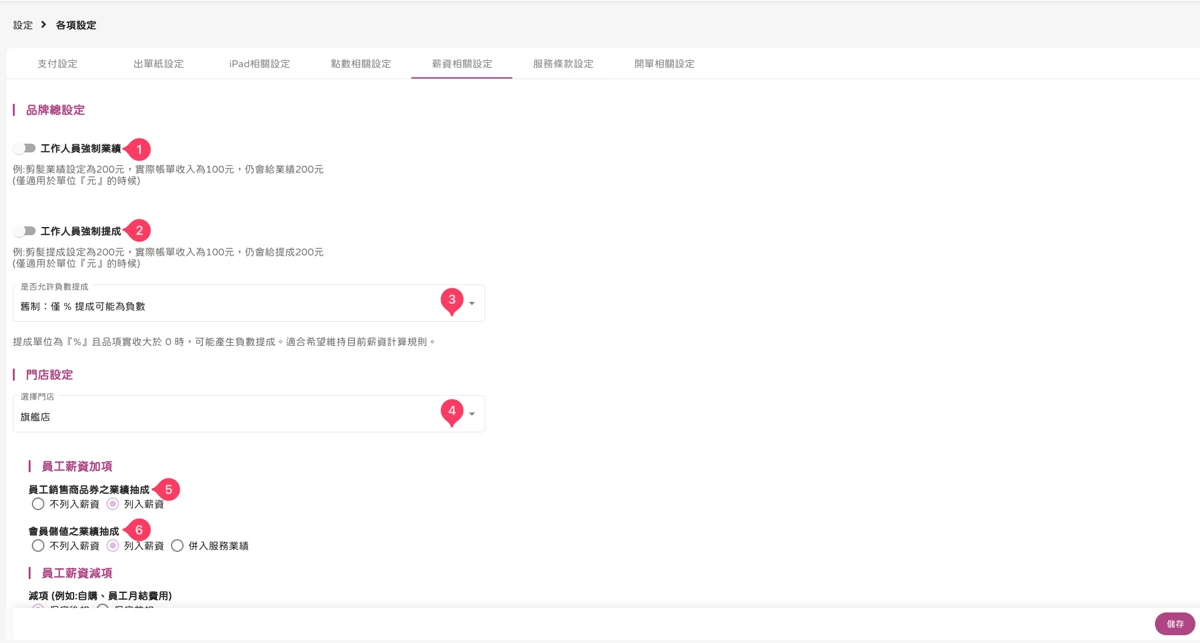The image size is (1200, 643).
Task: Enable the 工作人員強制提成 switch
Action: point(25,231)
